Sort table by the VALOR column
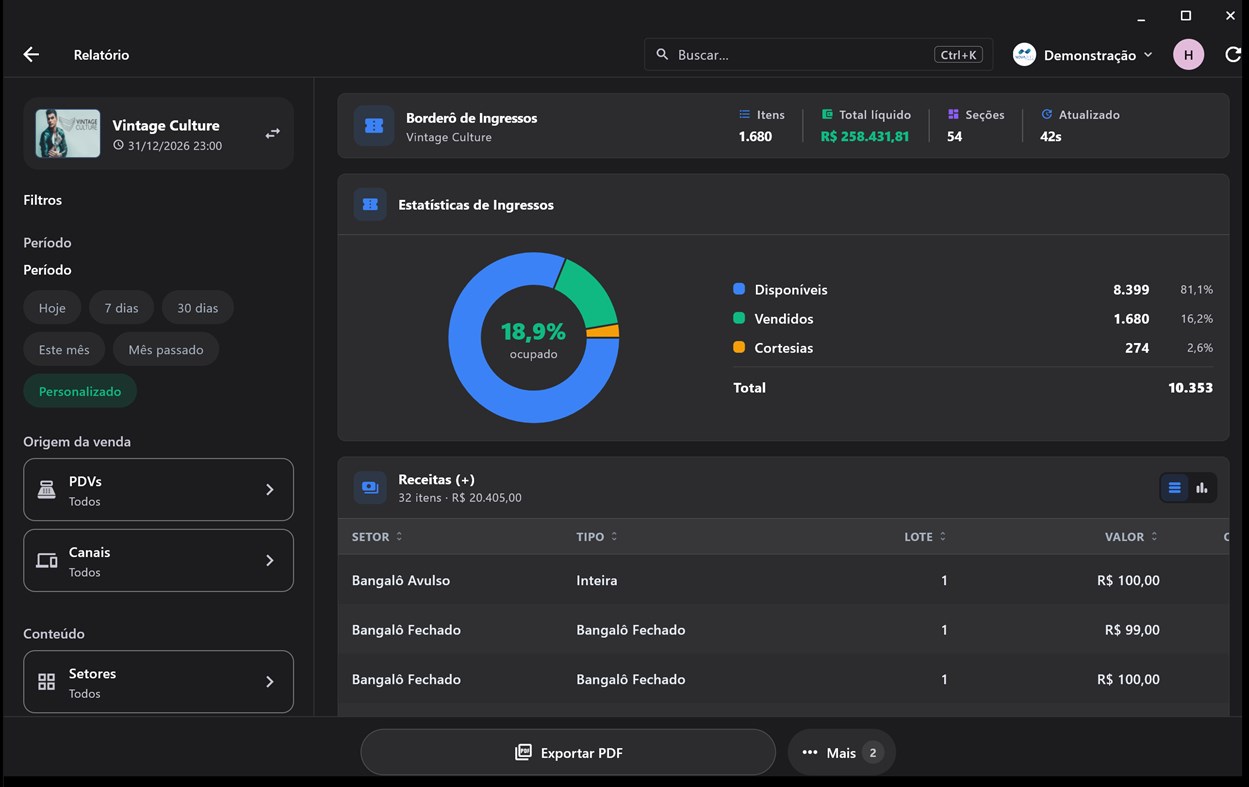The height and width of the screenshot is (787, 1249). 1131,537
